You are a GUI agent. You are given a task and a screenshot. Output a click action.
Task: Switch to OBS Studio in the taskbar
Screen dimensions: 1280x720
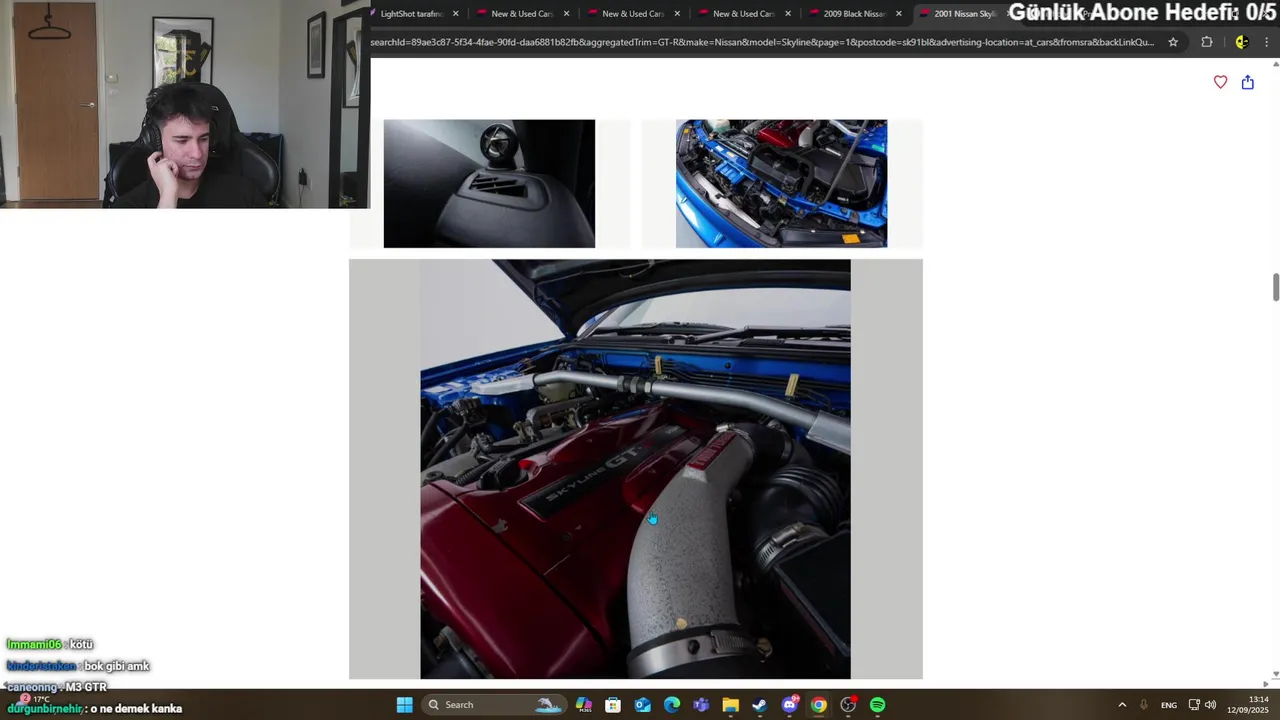click(x=848, y=705)
